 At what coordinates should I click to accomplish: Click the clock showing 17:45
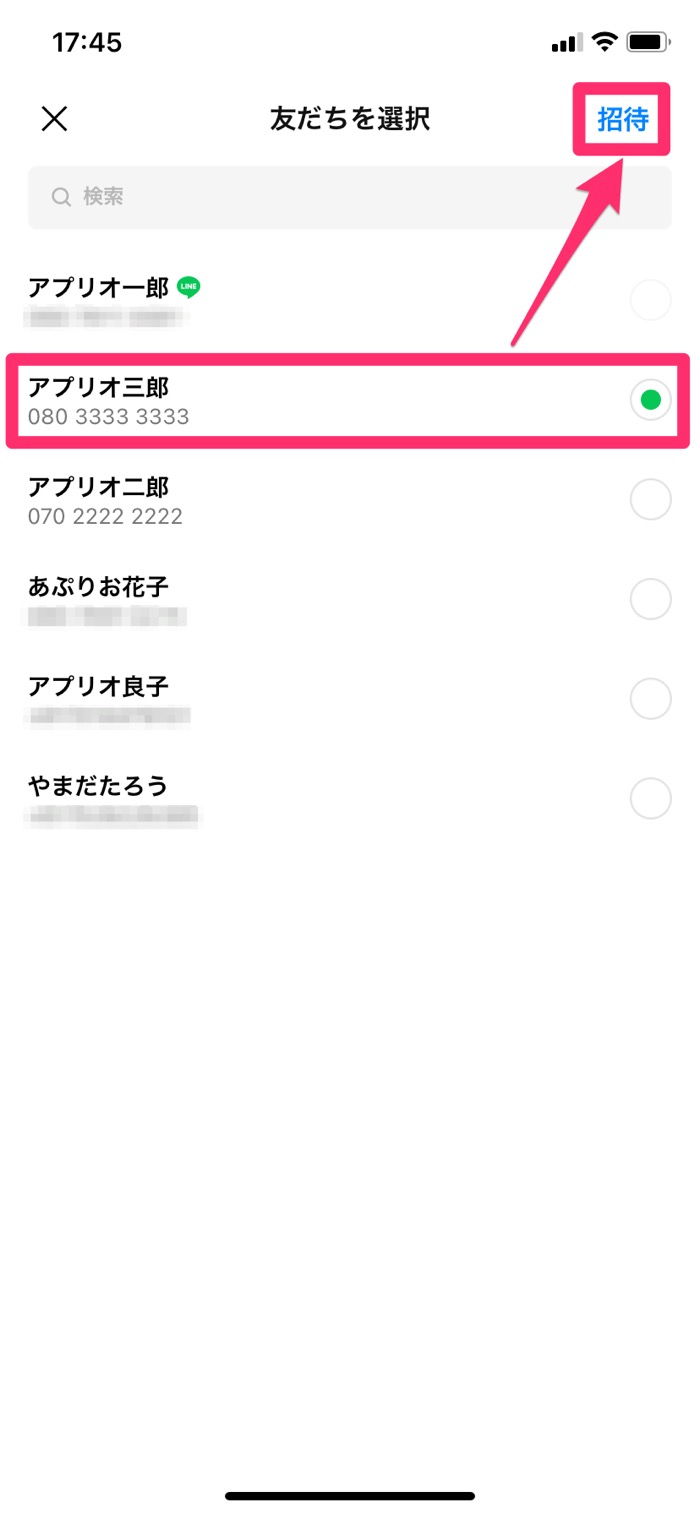point(85,42)
